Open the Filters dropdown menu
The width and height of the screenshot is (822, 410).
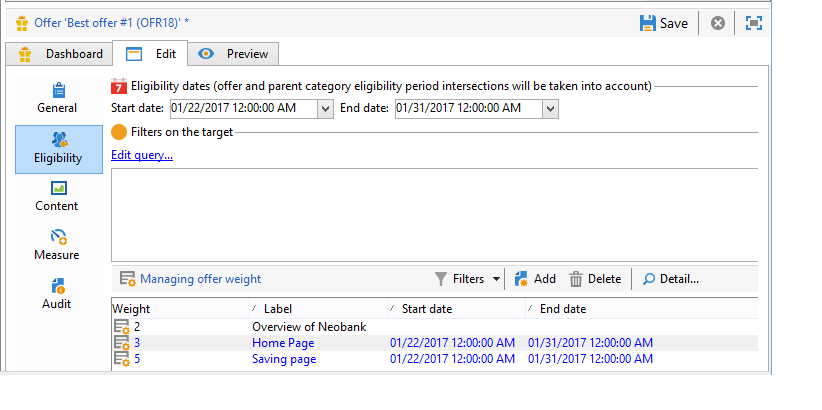468,279
